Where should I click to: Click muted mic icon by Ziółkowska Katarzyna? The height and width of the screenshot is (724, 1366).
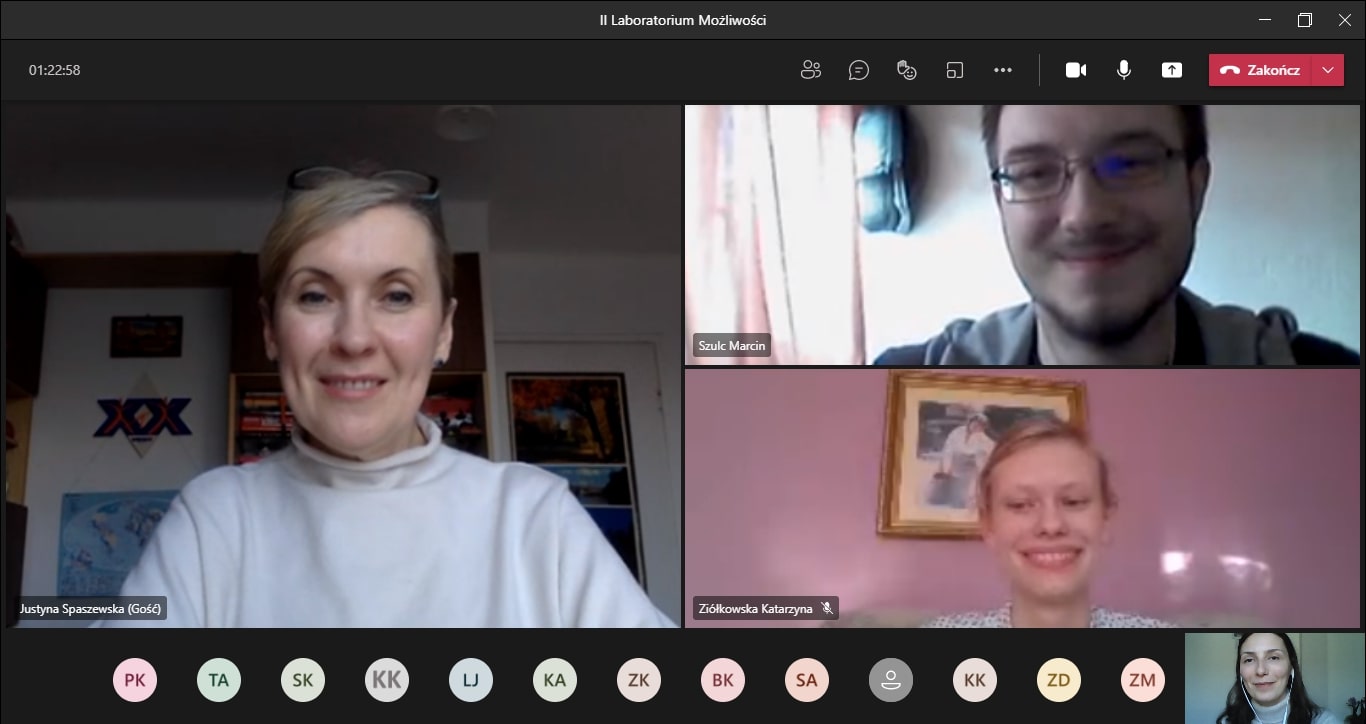click(827, 608)
